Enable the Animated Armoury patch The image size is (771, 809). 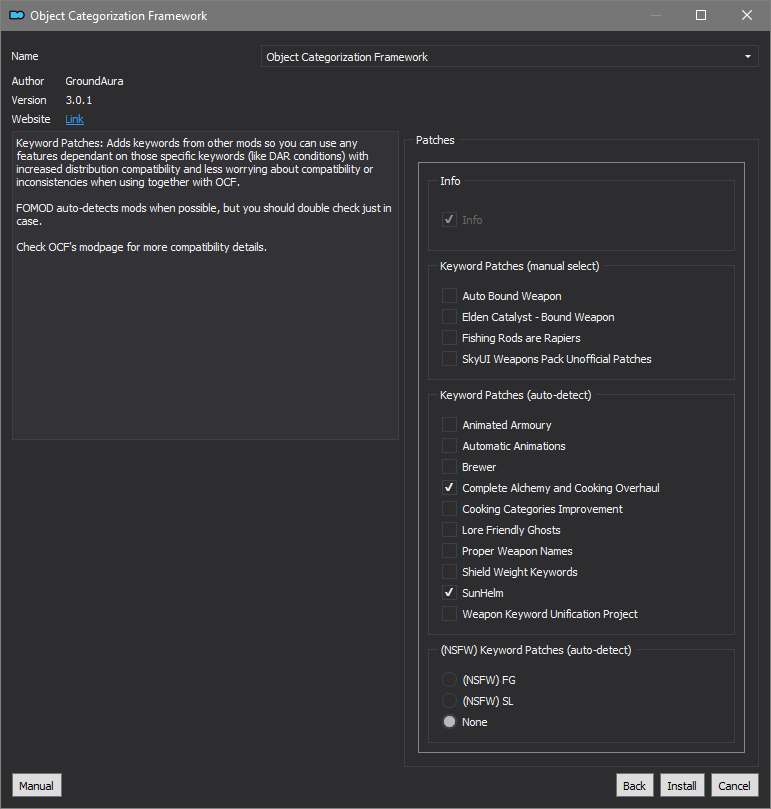(449, 425)
